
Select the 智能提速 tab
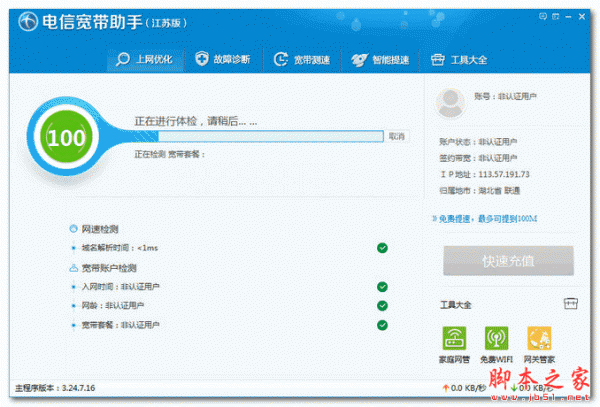(x=379, y=60)
